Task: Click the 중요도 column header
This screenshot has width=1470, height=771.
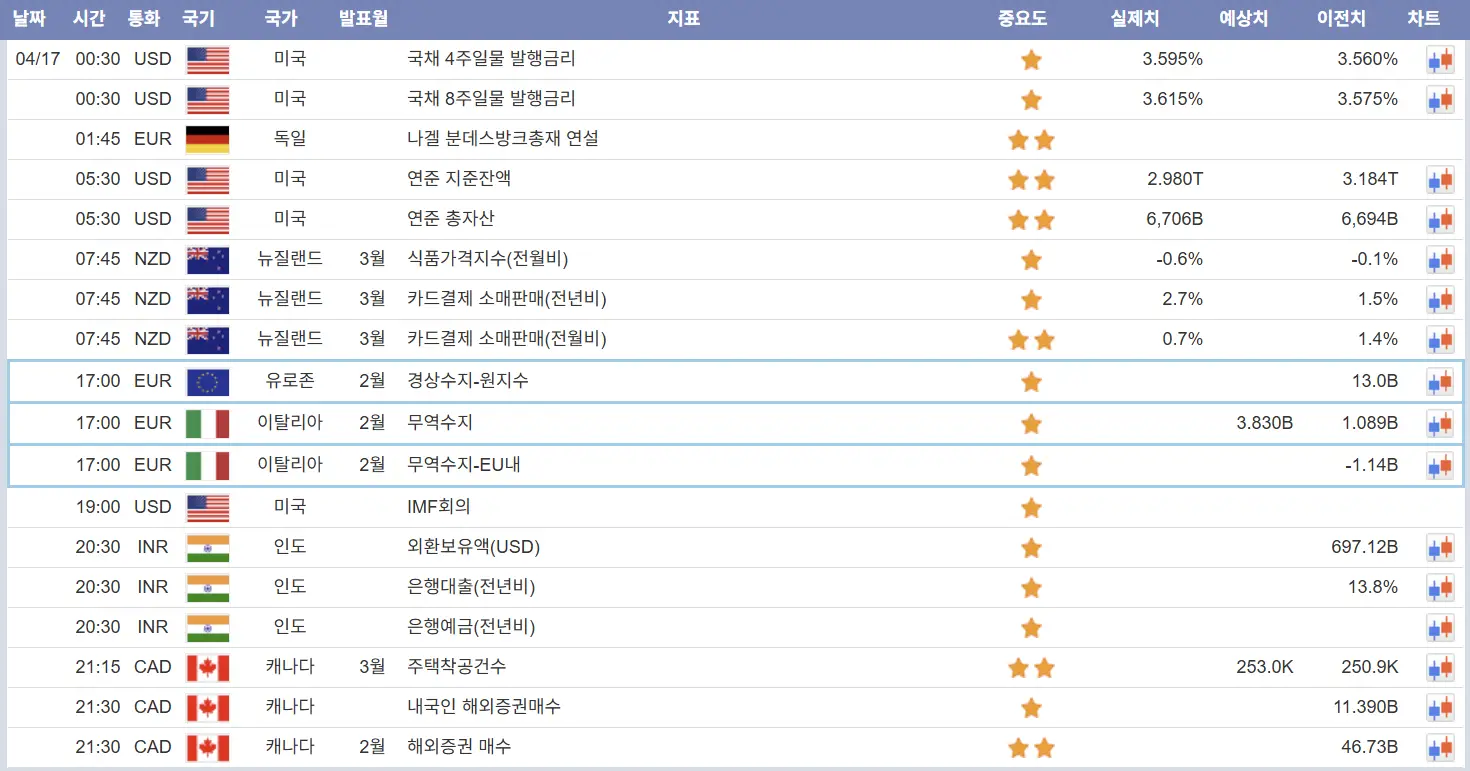Action: tap(1022, 18)
